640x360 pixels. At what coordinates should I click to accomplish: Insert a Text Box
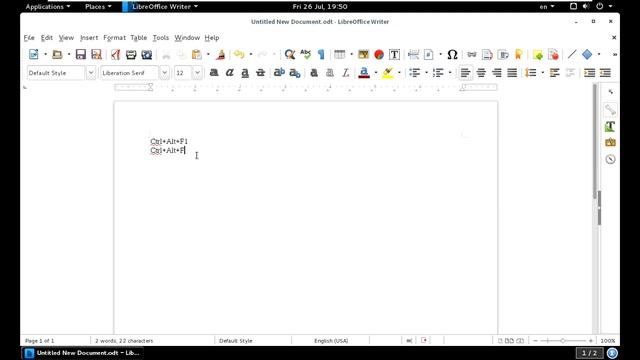(x=394, y=54)
